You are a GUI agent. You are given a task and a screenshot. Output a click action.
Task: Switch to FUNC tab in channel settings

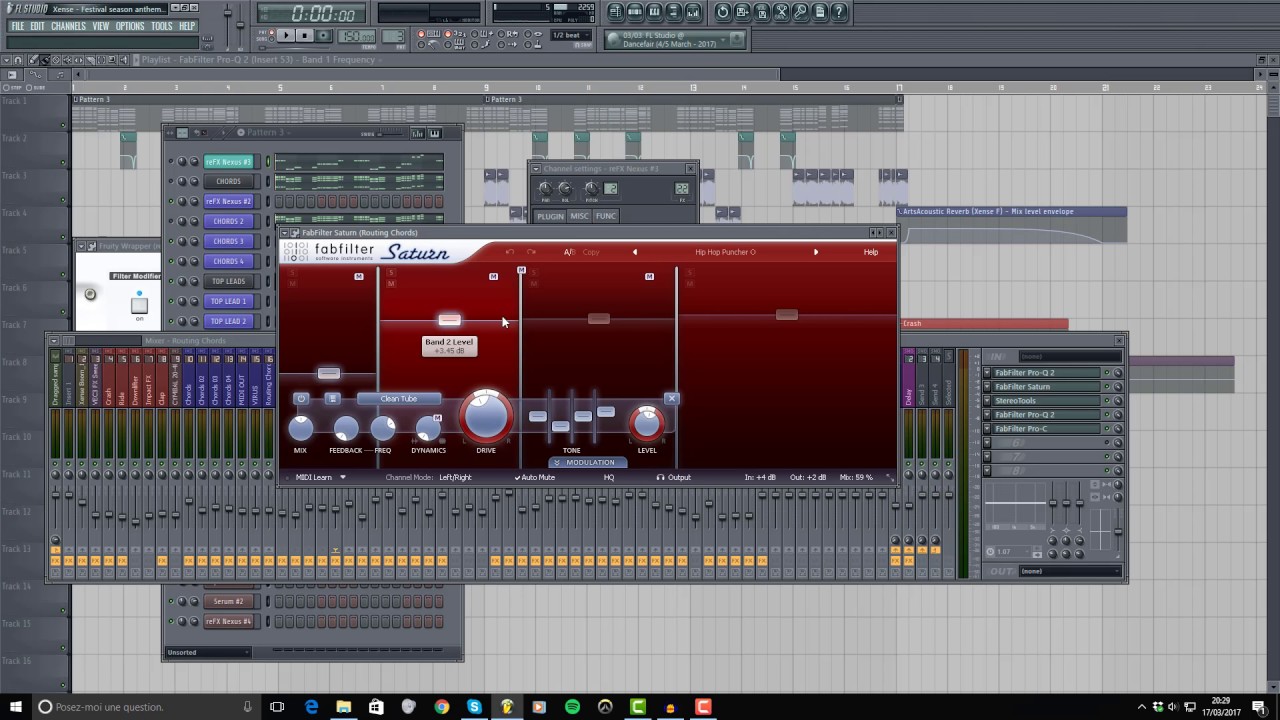[606, 216]
